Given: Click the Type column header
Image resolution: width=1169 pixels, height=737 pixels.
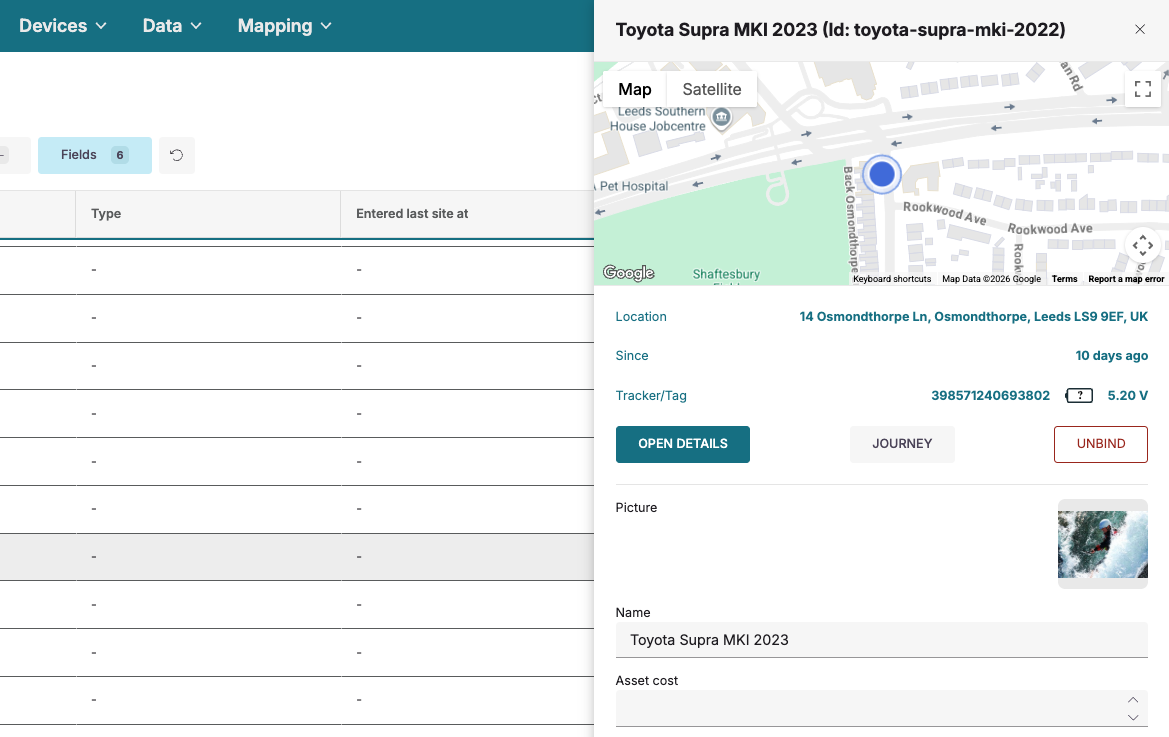Looking at the screenshot, I should pos(208,214).
